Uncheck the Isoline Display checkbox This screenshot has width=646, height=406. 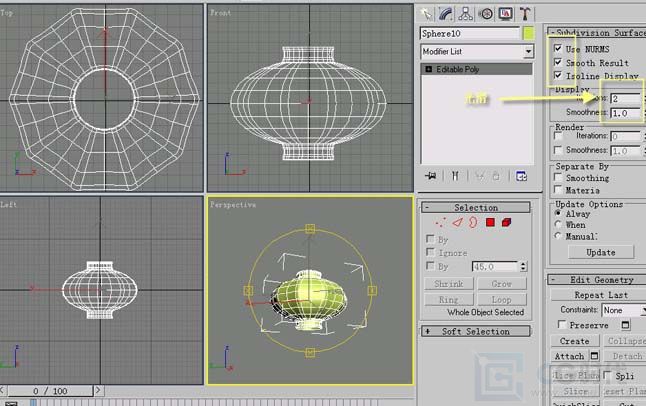(558, 75)
